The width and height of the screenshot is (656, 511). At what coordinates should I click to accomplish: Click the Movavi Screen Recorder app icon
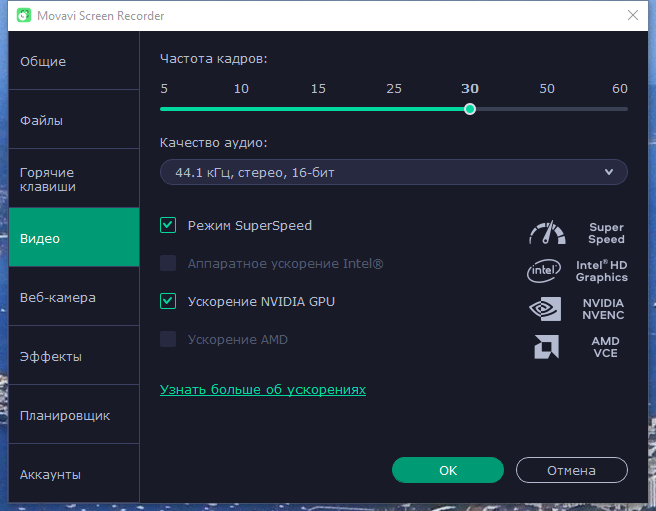[24, 15]
